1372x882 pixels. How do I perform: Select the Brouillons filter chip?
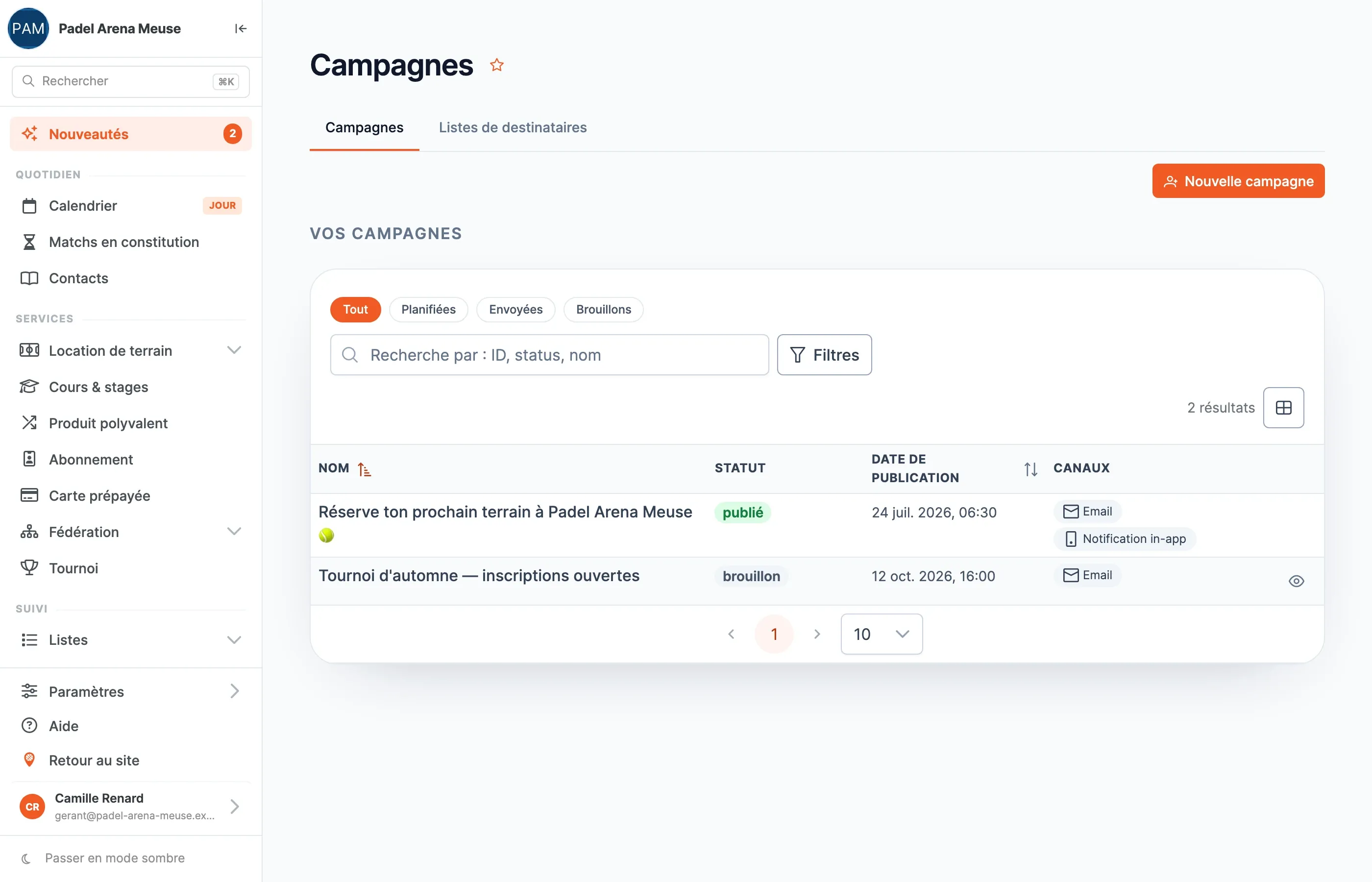[x=603, y=310]
